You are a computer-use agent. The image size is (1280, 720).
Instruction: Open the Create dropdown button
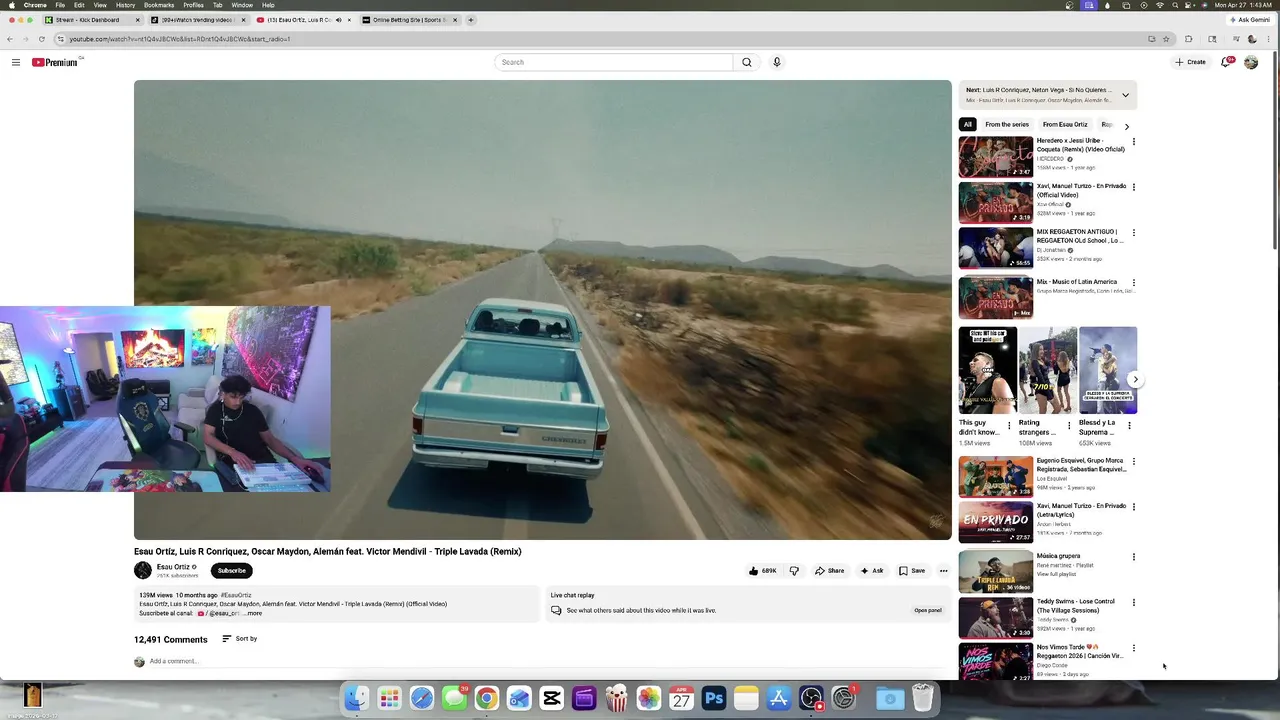[x=1191, y=62]
